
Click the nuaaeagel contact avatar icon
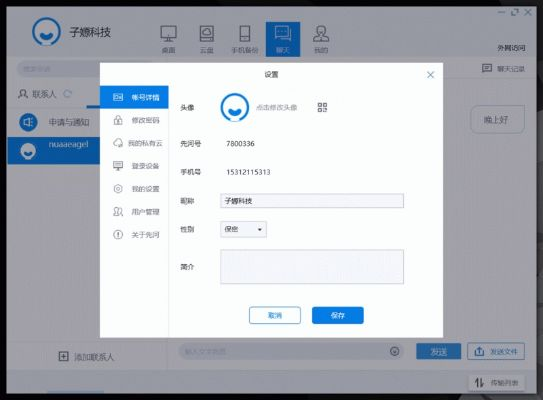tap(28, 151)
